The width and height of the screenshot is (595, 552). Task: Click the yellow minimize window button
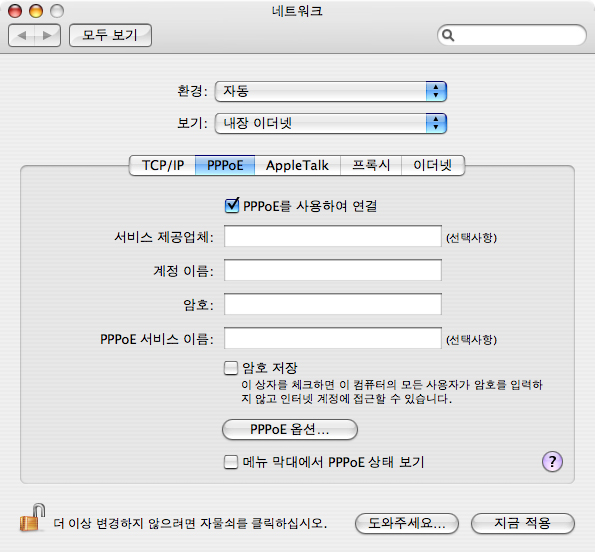tap(36, 11)
